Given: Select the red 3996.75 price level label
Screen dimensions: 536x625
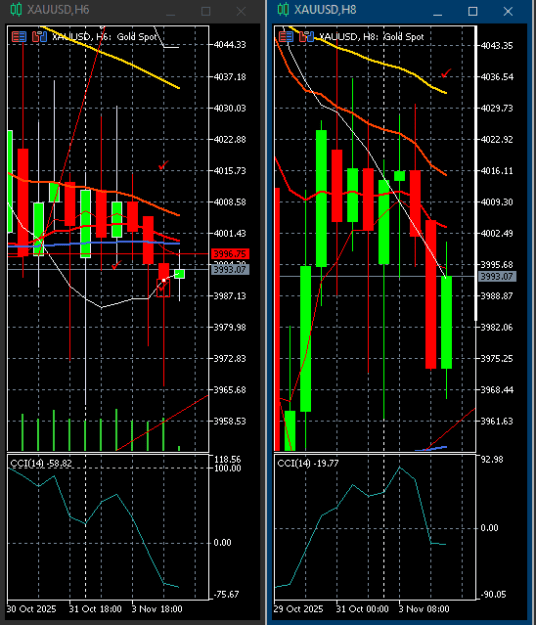Looking at the screenshot, I should [230, 254].
